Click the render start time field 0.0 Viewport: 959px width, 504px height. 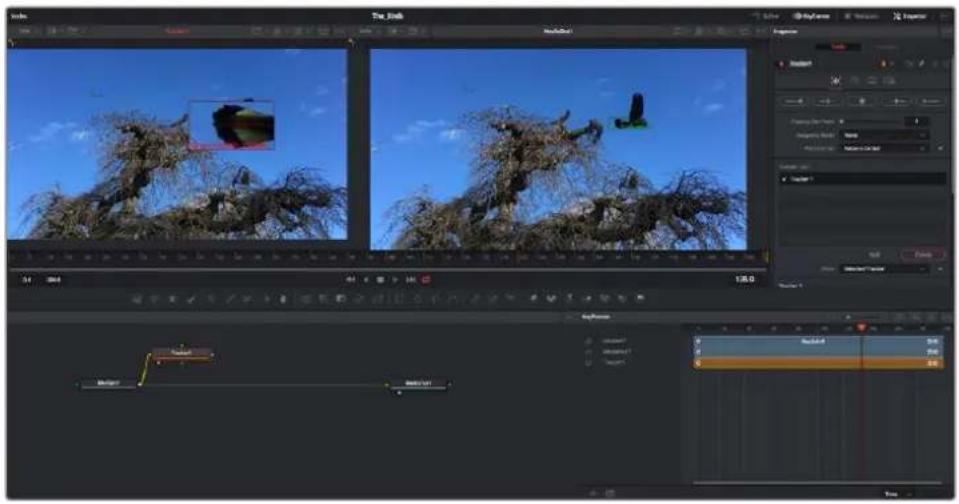click(27, 280)
